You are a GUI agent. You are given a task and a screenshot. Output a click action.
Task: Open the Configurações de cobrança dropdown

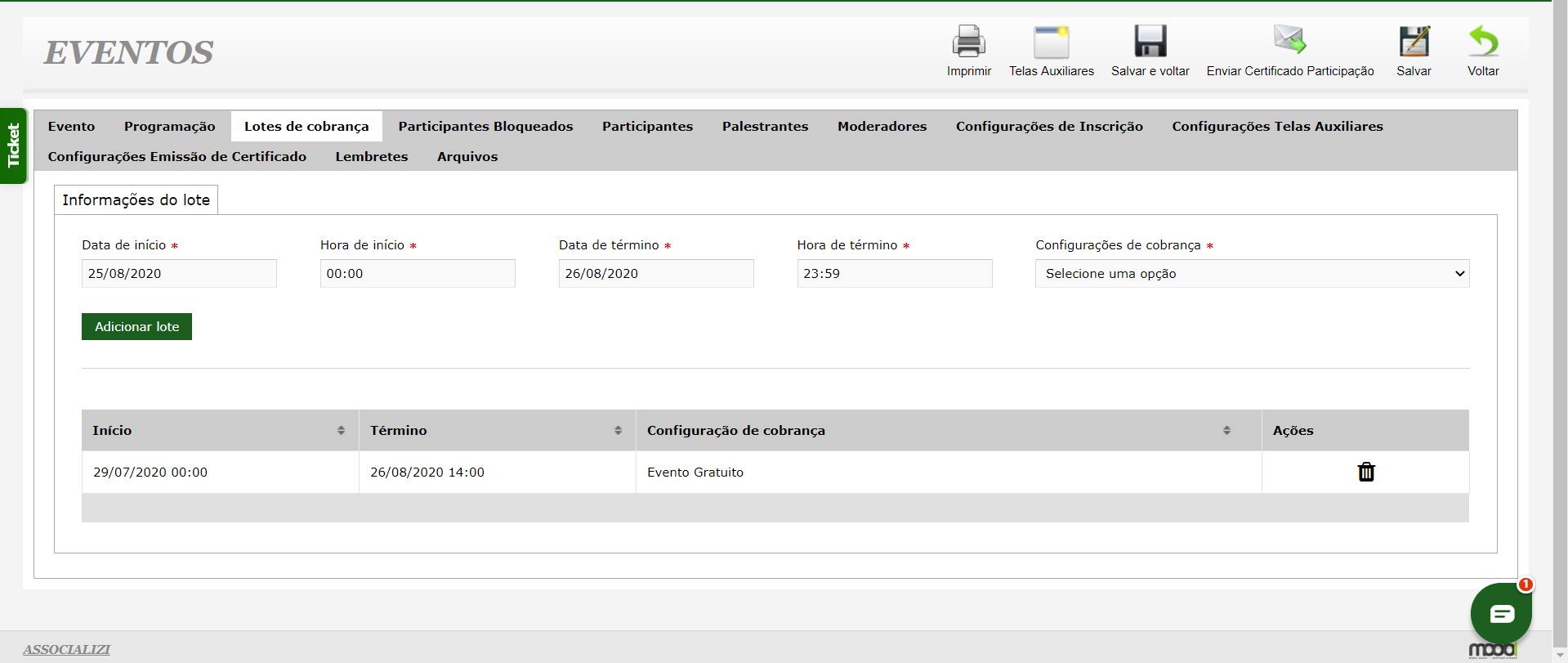1252,274
